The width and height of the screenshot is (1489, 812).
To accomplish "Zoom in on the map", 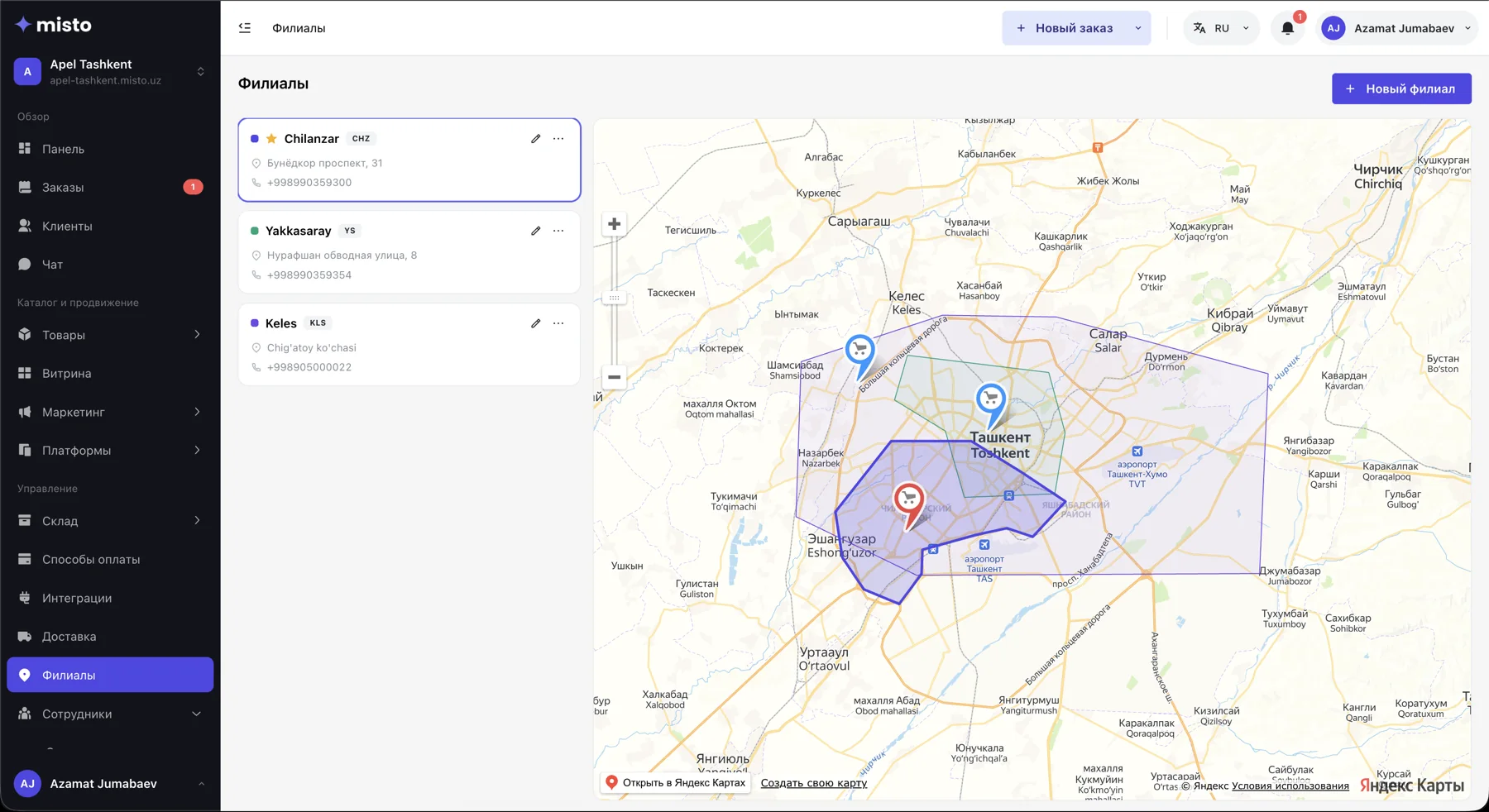I will point(614,224).
